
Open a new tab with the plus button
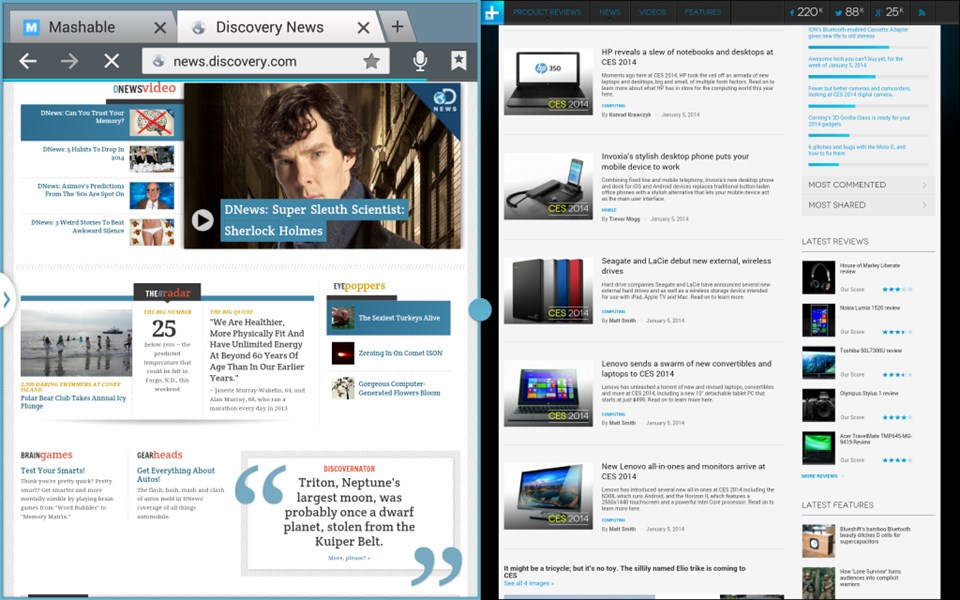click(397, 26)
